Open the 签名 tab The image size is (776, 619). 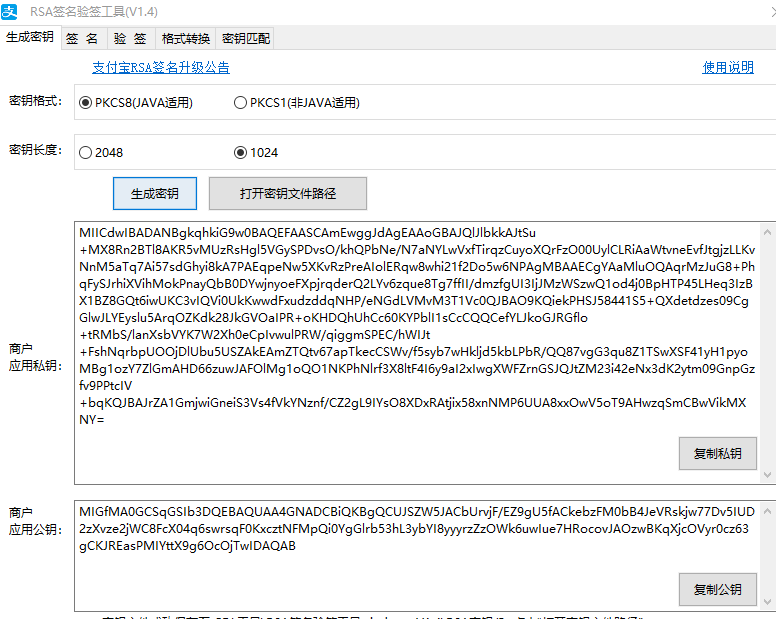[83, 39]
